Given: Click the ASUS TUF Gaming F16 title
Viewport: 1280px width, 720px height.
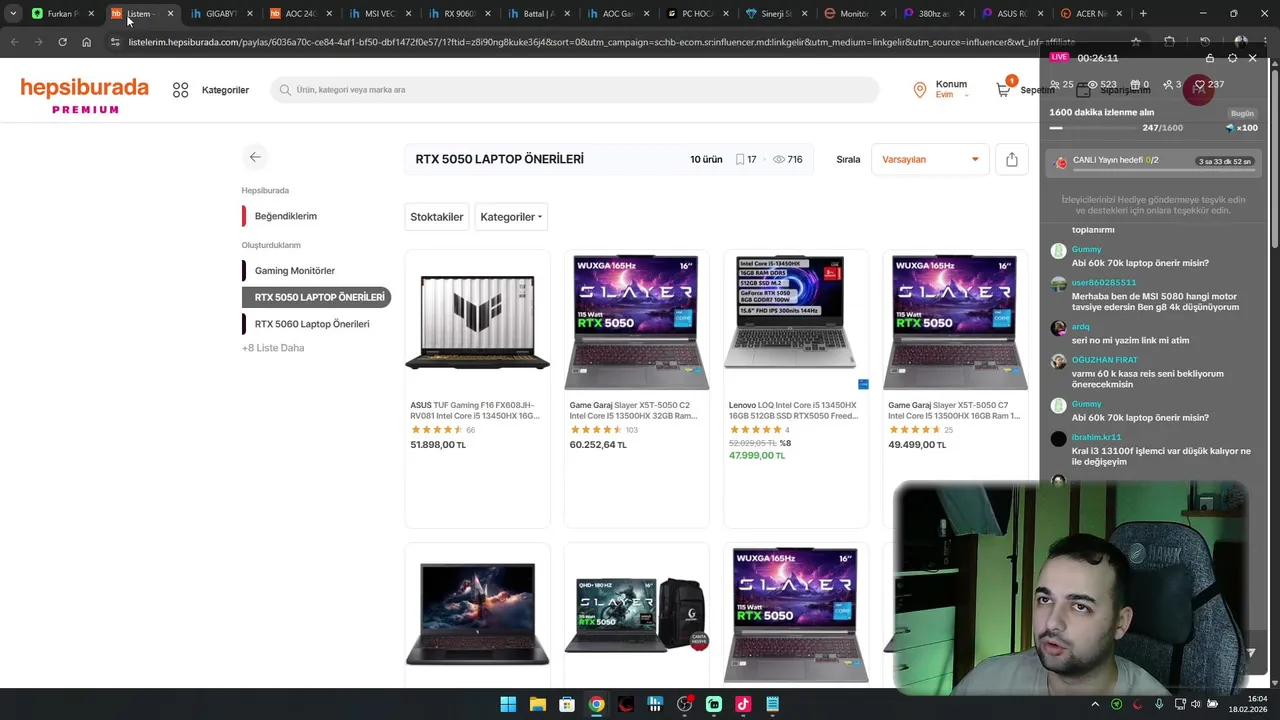Looking at the screenshot, I should [476, 410].
